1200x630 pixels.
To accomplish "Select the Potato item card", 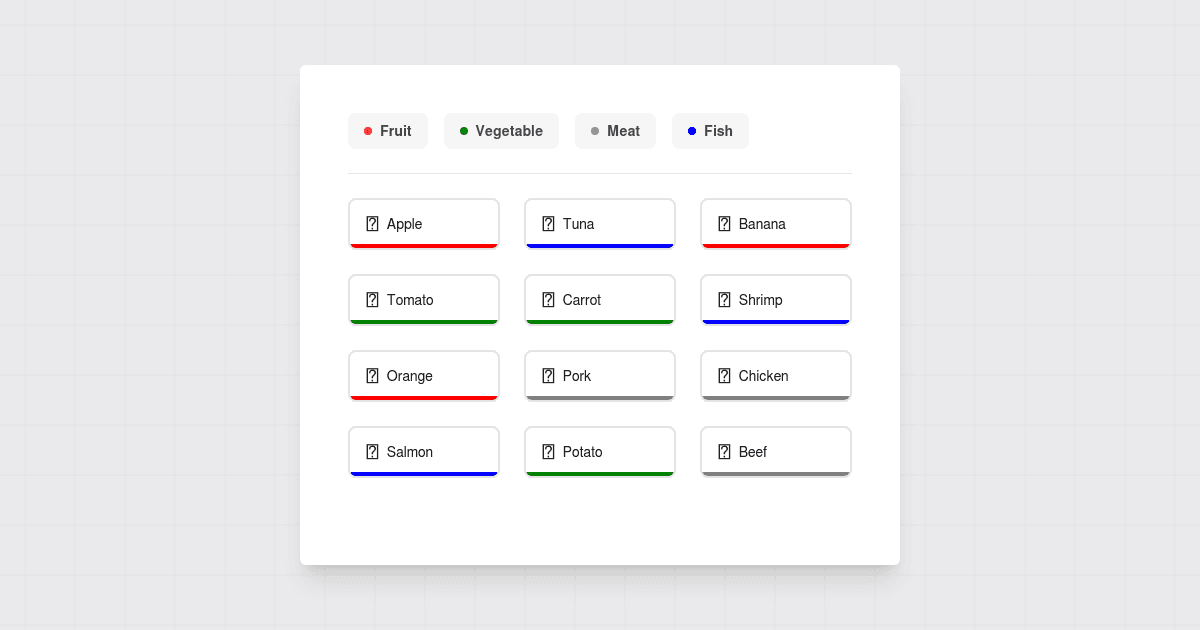I will [x=600, y=451].
